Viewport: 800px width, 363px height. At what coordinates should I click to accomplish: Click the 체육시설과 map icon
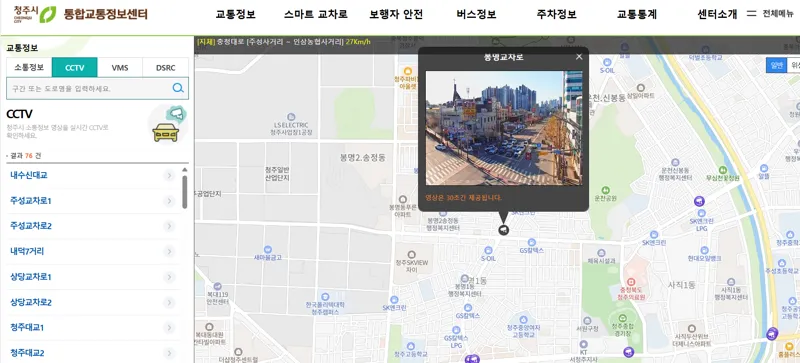[601, 252]
